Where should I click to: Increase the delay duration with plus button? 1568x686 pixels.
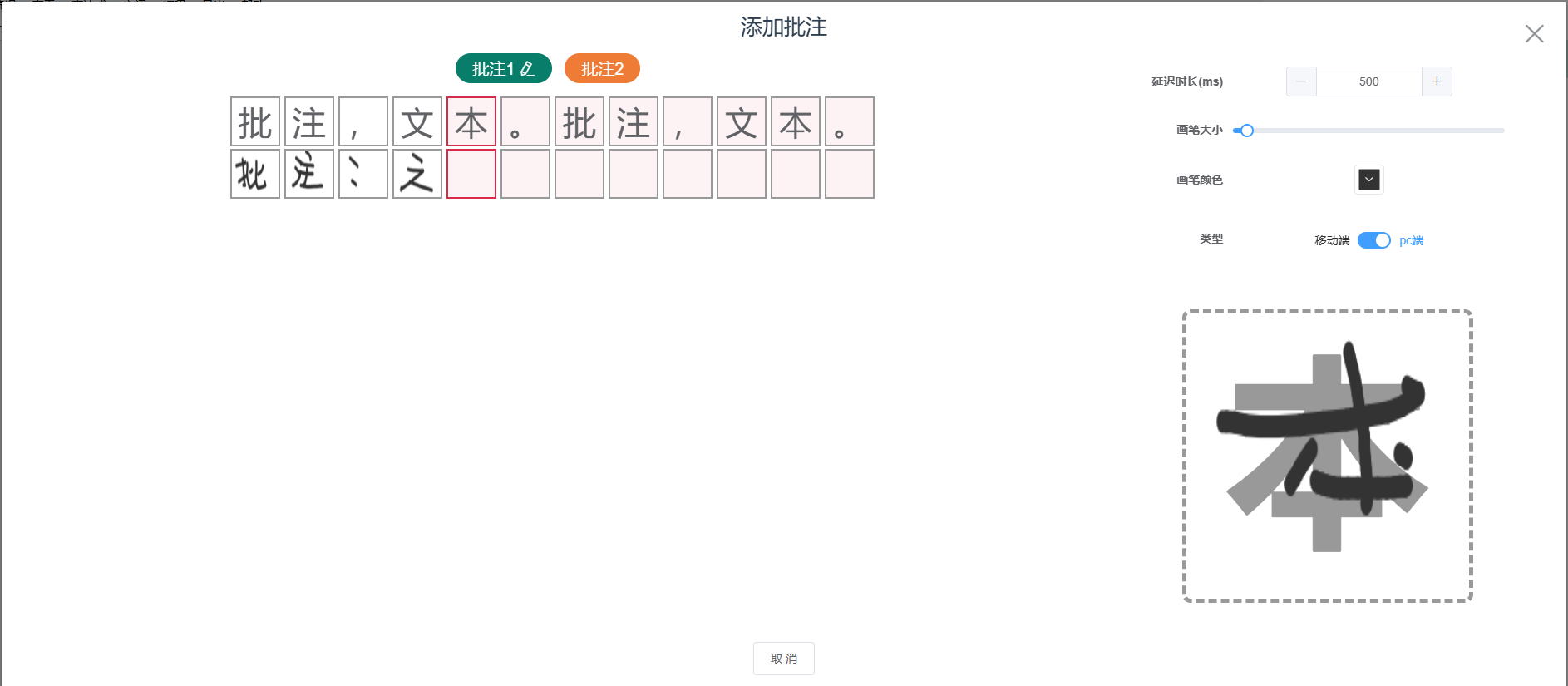(x=1437, y=81)
